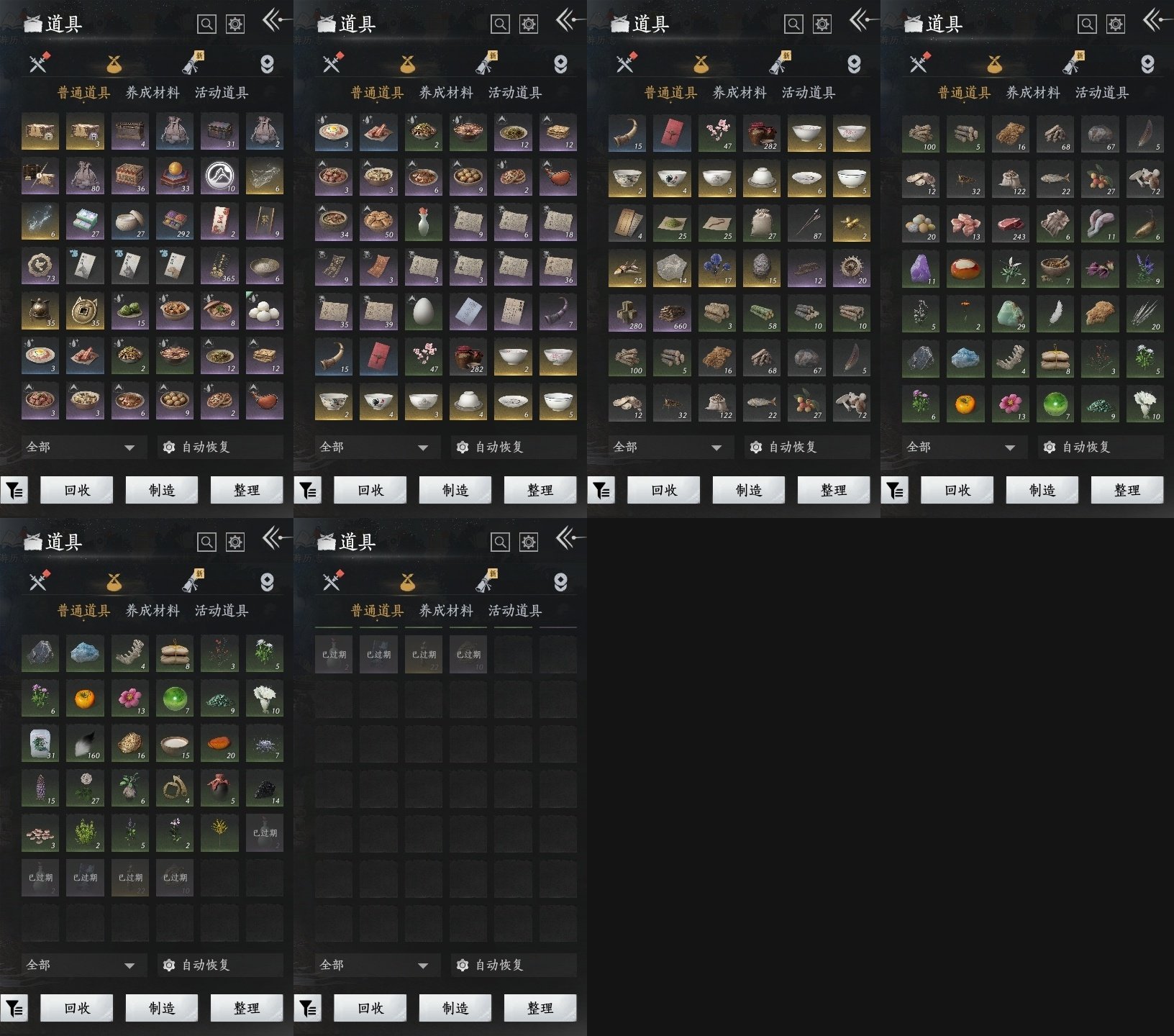Select the black feather item showing 160
Screen dimensions: 1174x1036
tap(85, 743)
